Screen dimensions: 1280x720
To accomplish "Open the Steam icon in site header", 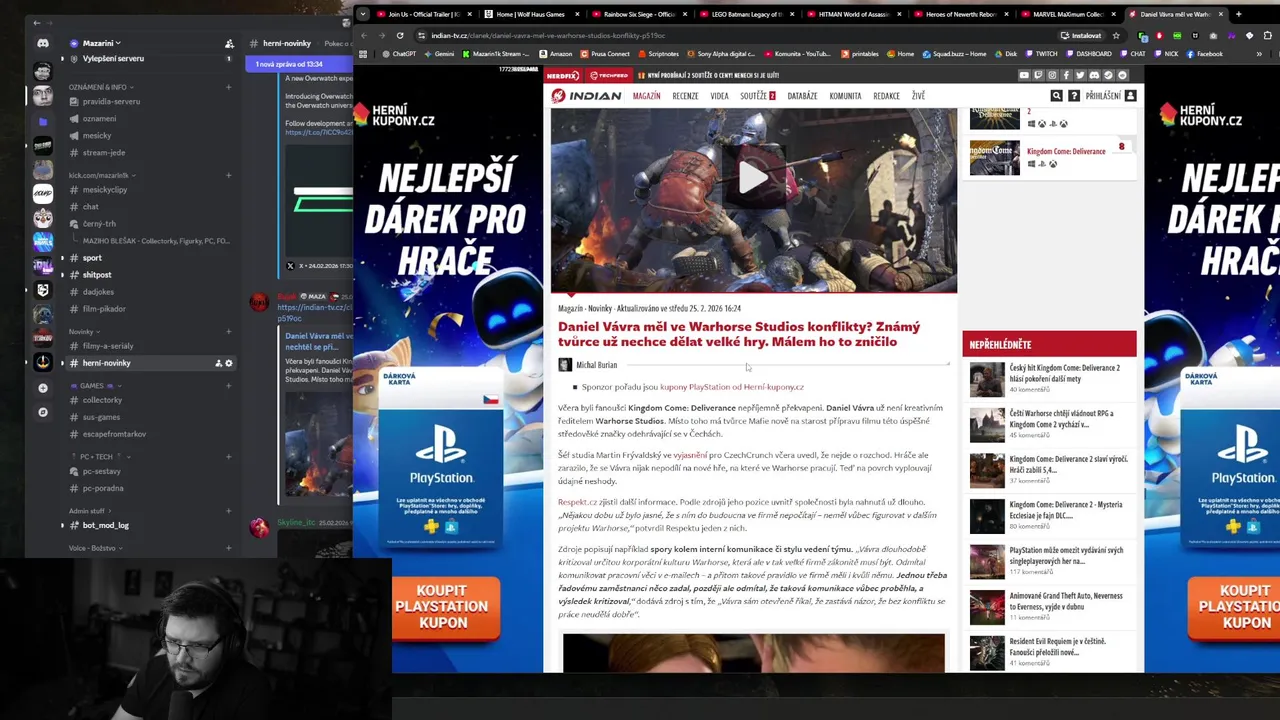I will click(x=1108, y=75).
